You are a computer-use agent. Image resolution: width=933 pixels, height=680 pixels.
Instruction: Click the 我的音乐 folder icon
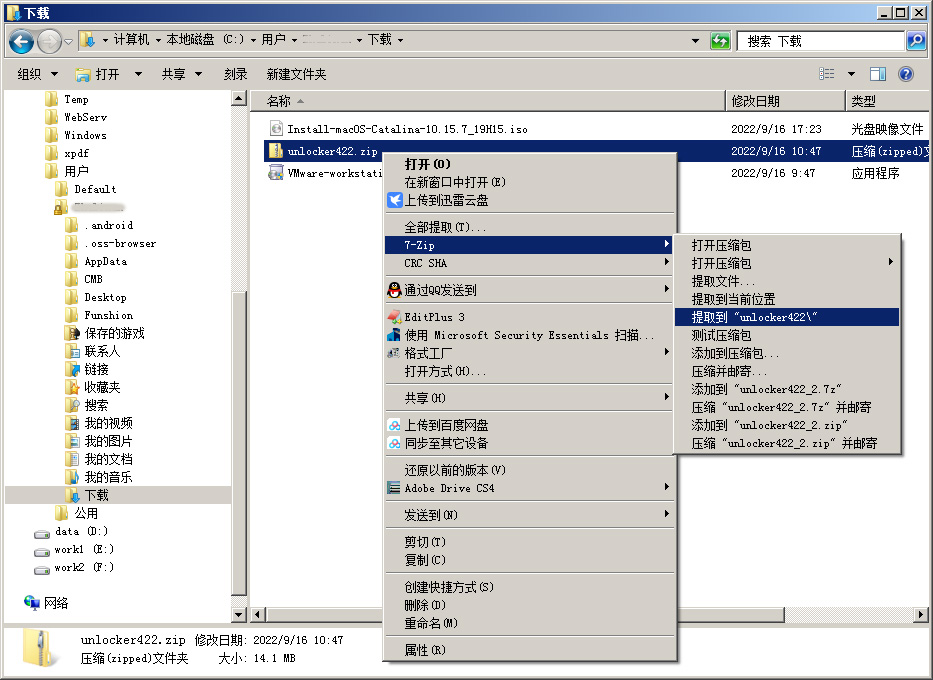[72, 477]
